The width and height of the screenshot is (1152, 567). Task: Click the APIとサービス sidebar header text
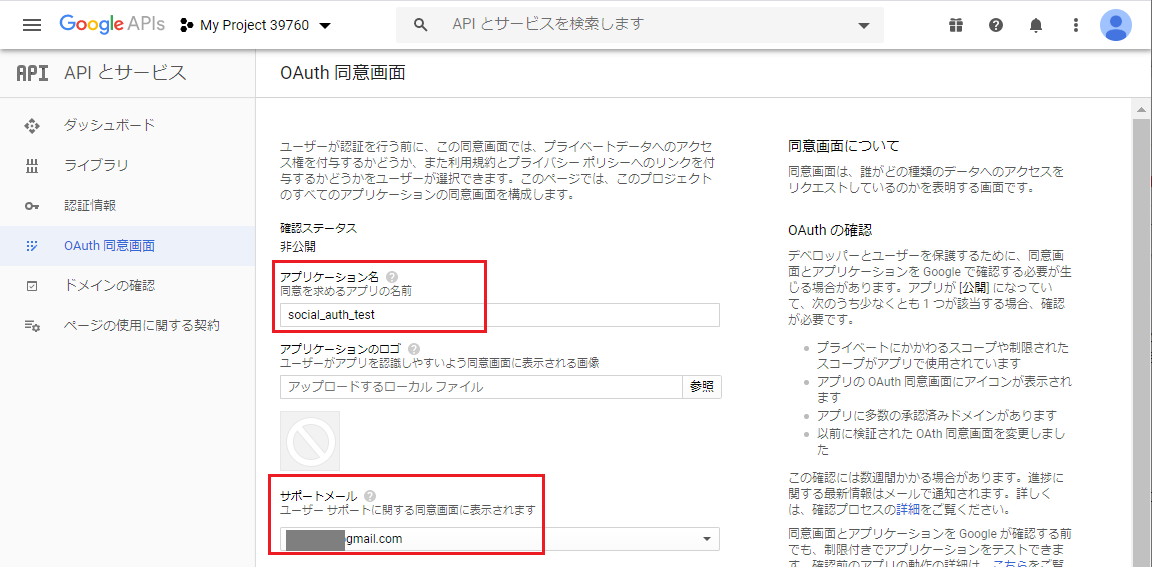[126, 73]
